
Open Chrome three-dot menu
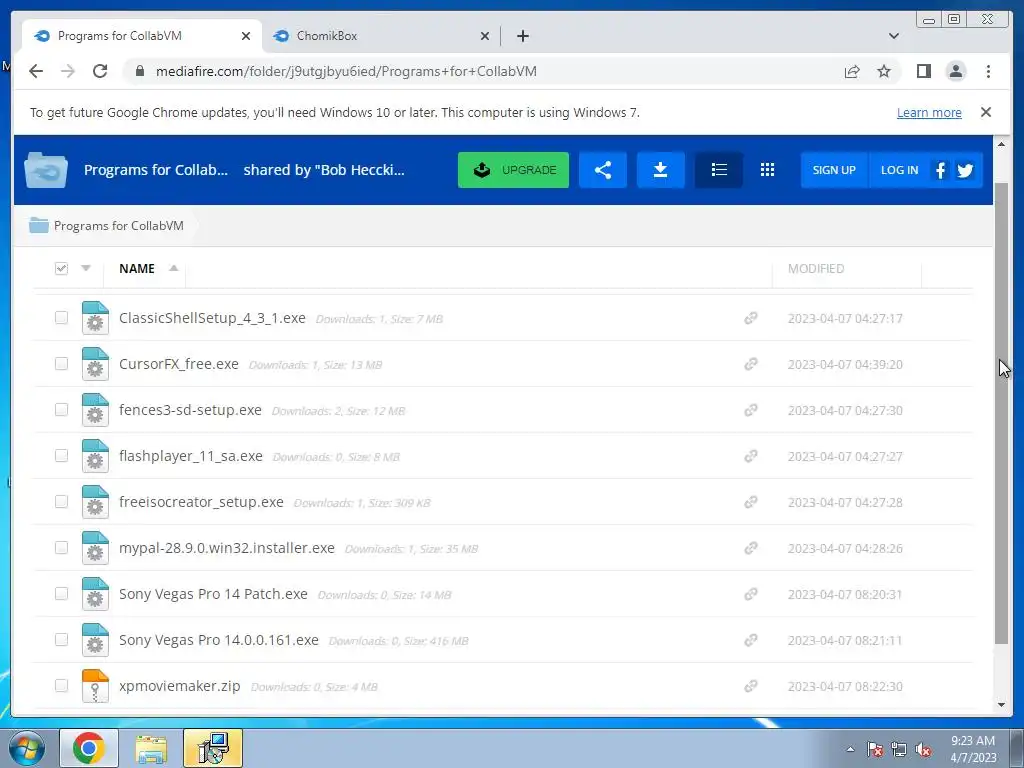click(x=988, y=71)
